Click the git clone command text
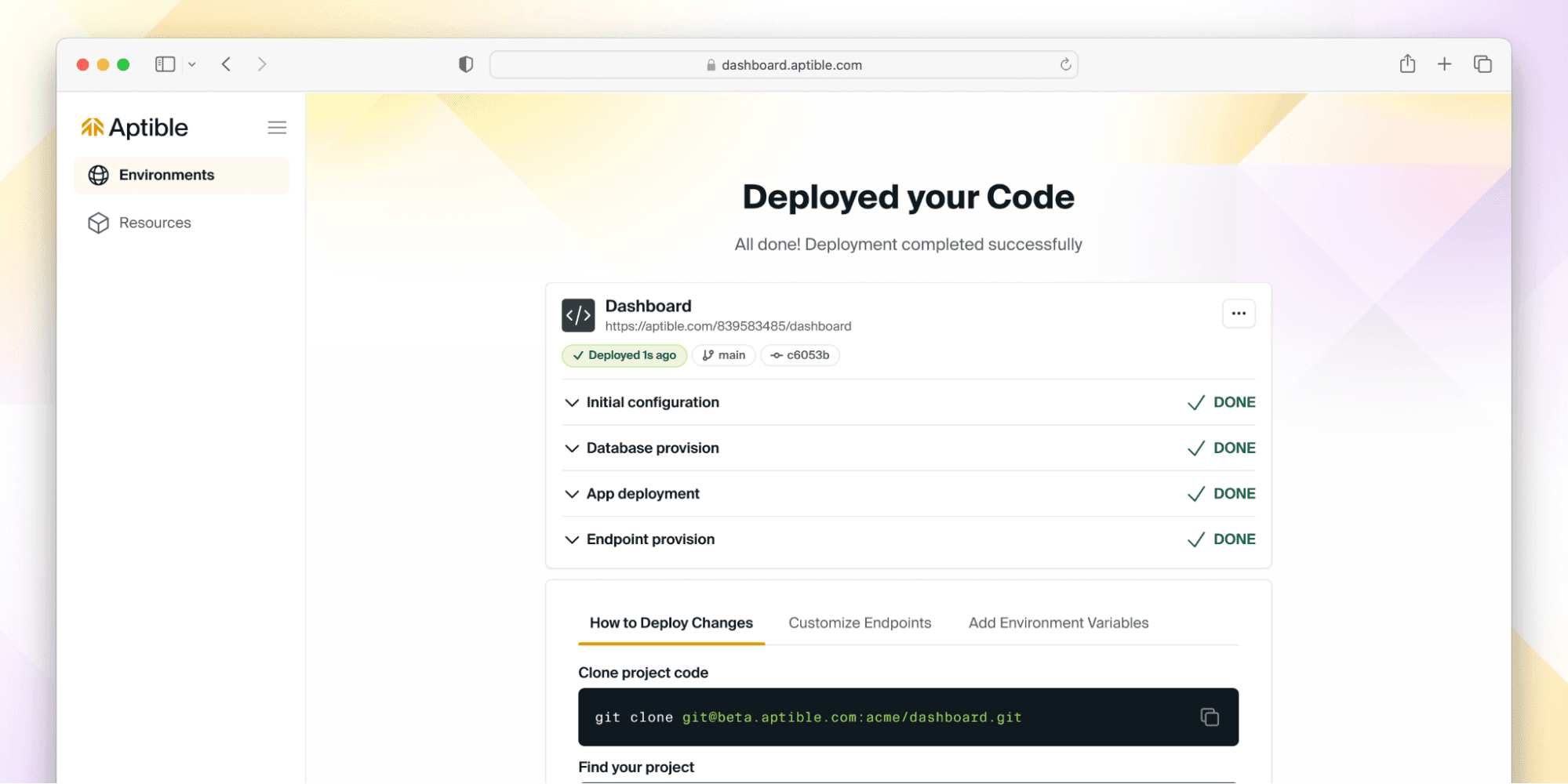The height and width of the screenshot is (784, 1568). tap(808, 717)
